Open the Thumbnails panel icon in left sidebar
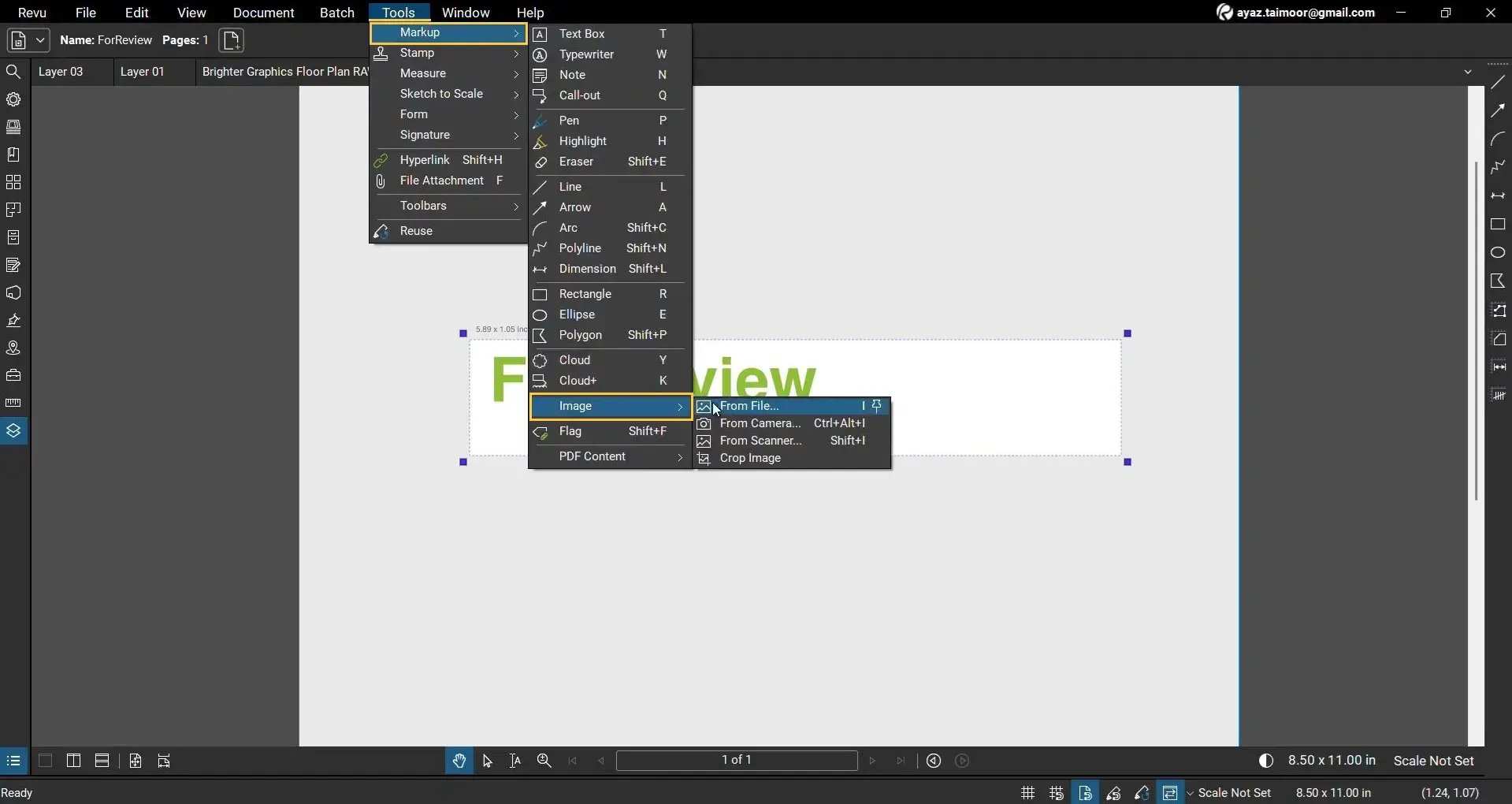This screenshot has width=1512, height=804. [13, 182]
